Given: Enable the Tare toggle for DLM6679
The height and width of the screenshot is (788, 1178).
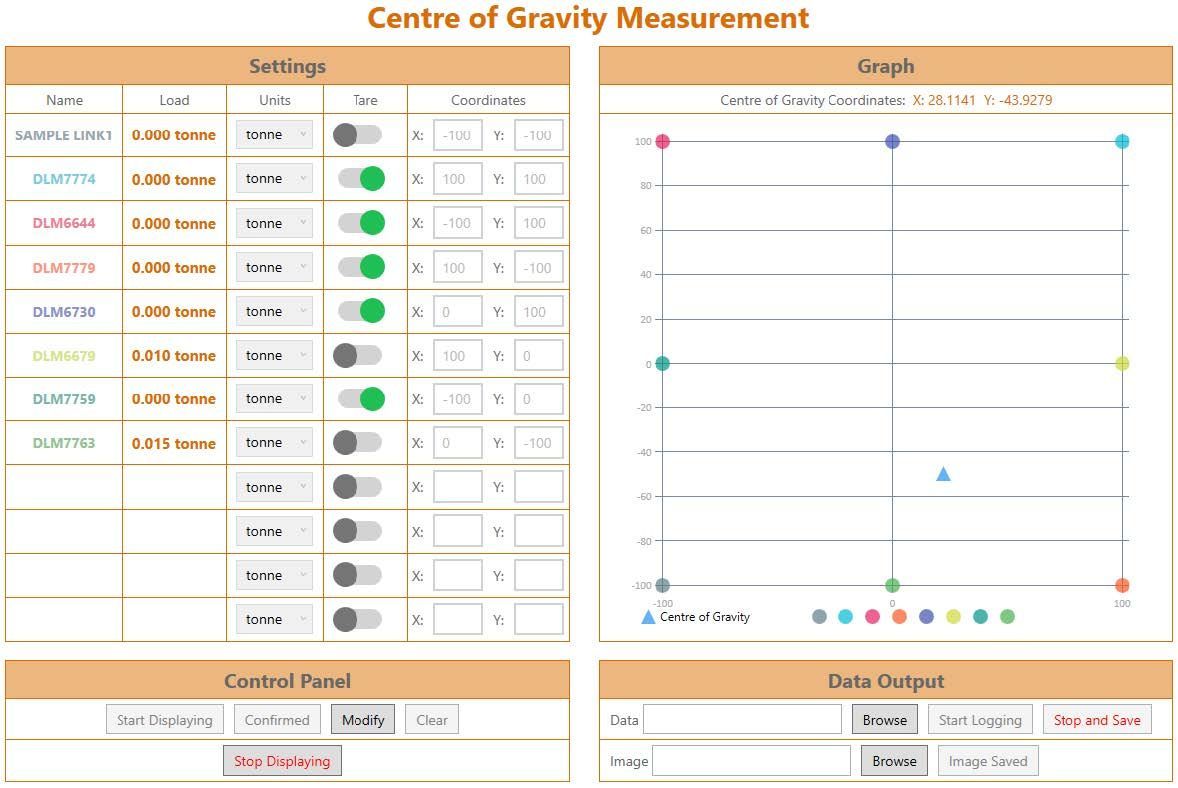Looking at the screenshot, I should [364, 354].
